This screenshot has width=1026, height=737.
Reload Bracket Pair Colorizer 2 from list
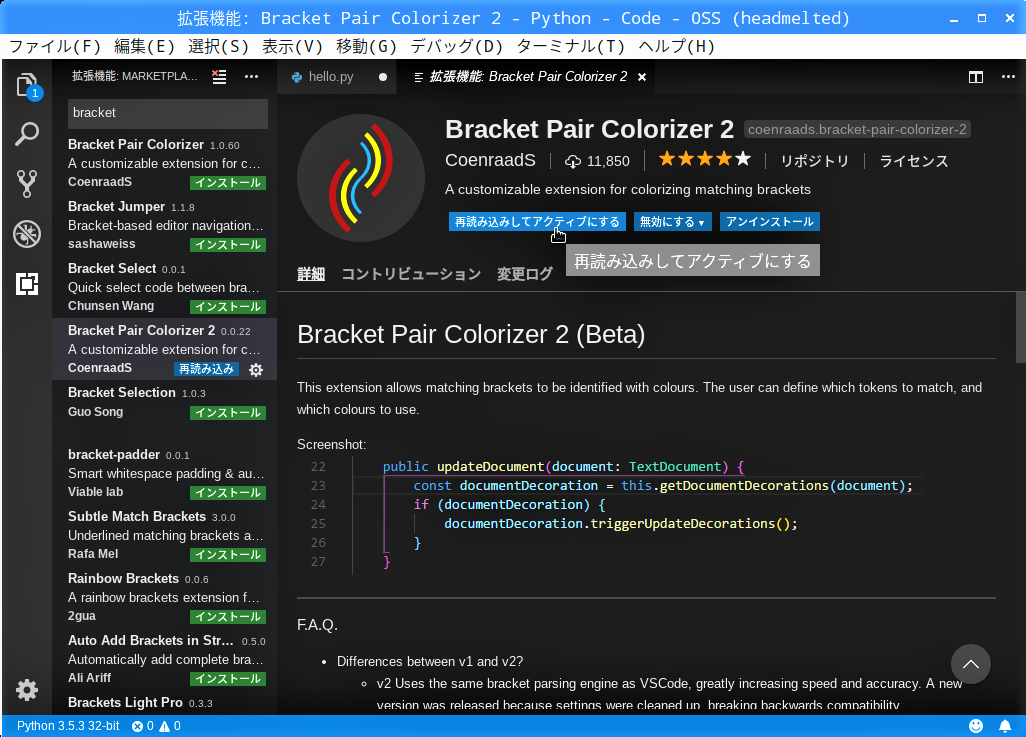(207, 369)
